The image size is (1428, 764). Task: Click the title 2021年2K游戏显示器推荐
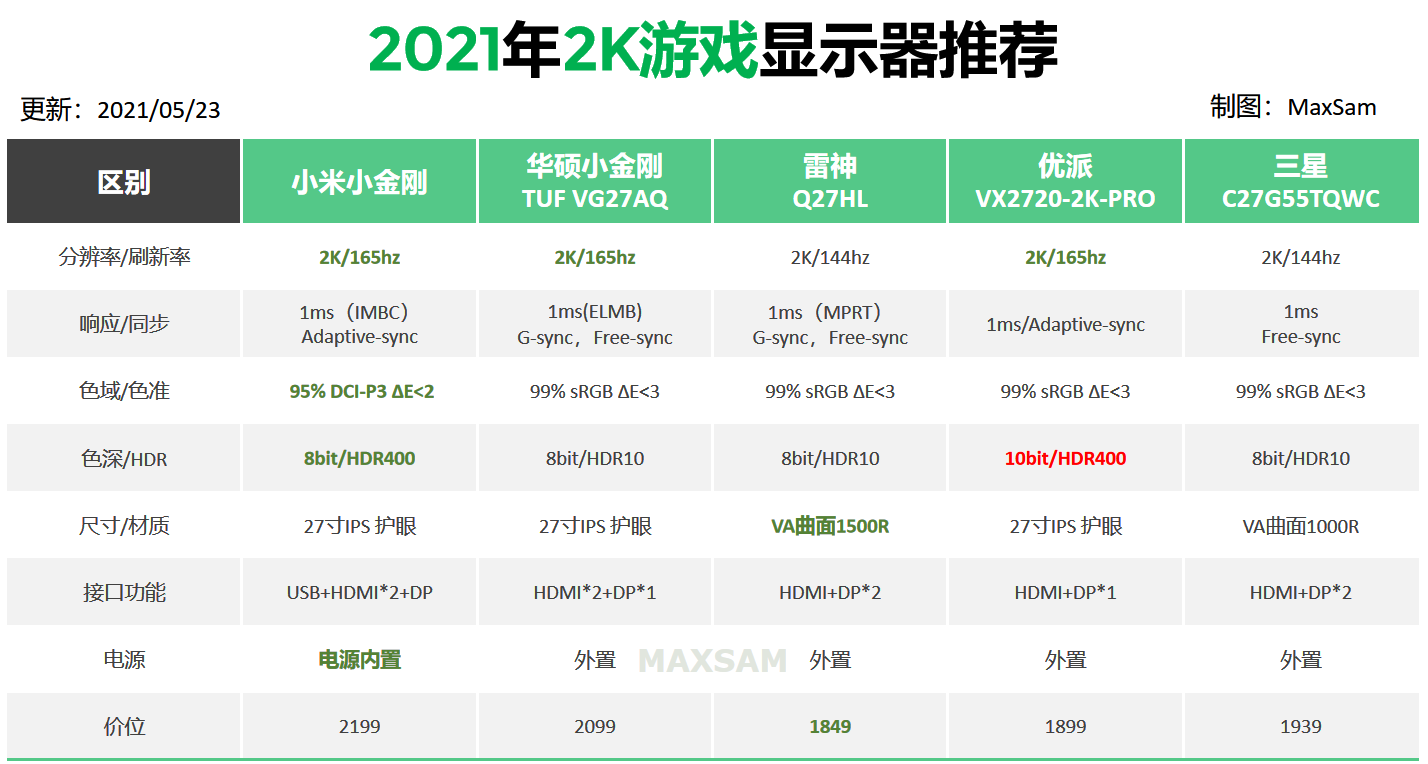click(x=713, y=50)
